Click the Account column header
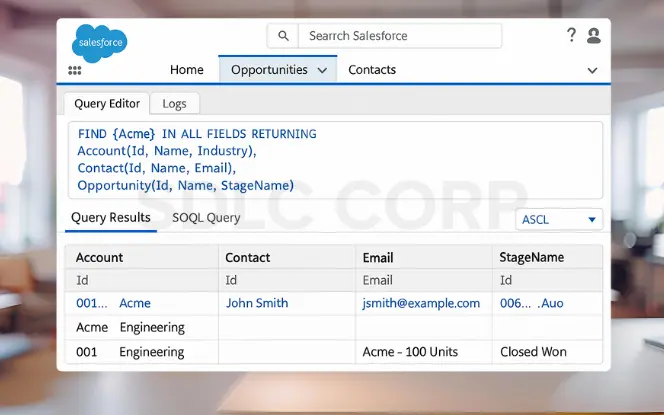Viewport: 664px width, 415px height. coord(142,257)
